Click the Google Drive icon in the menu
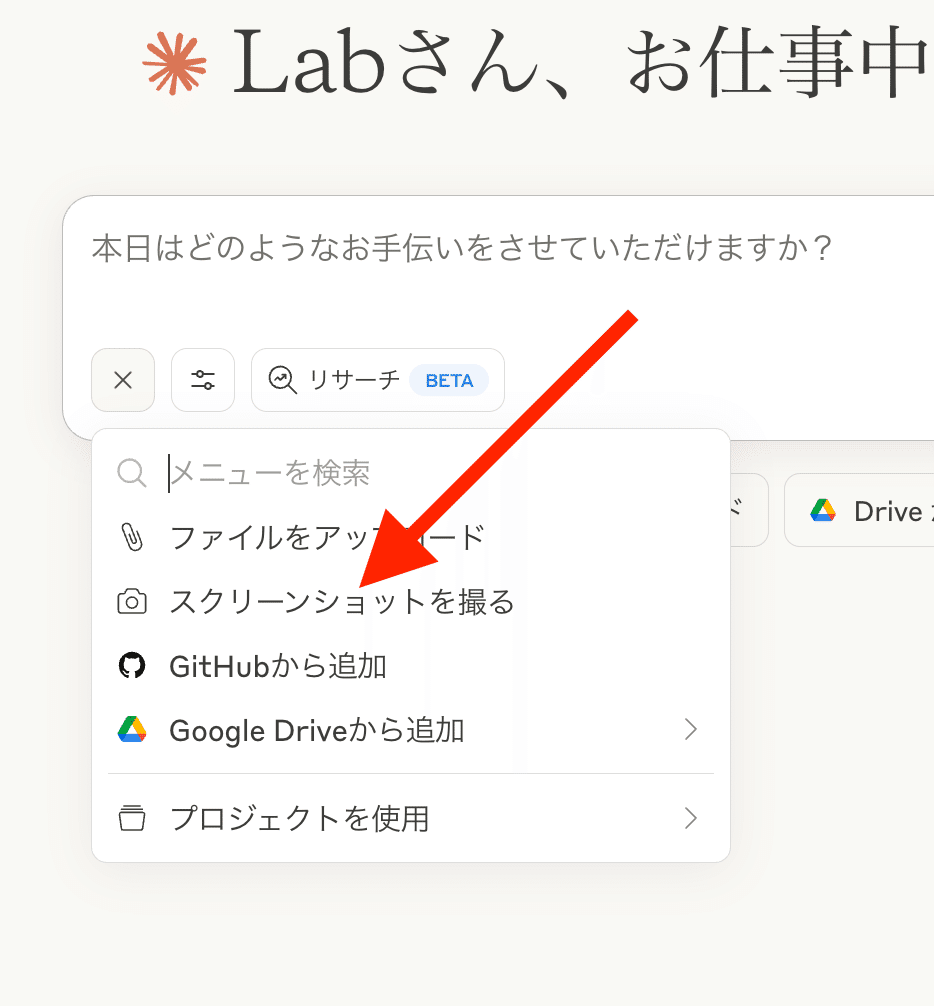The width and height of the screenshot is (934, 1006). coord(132,730)
